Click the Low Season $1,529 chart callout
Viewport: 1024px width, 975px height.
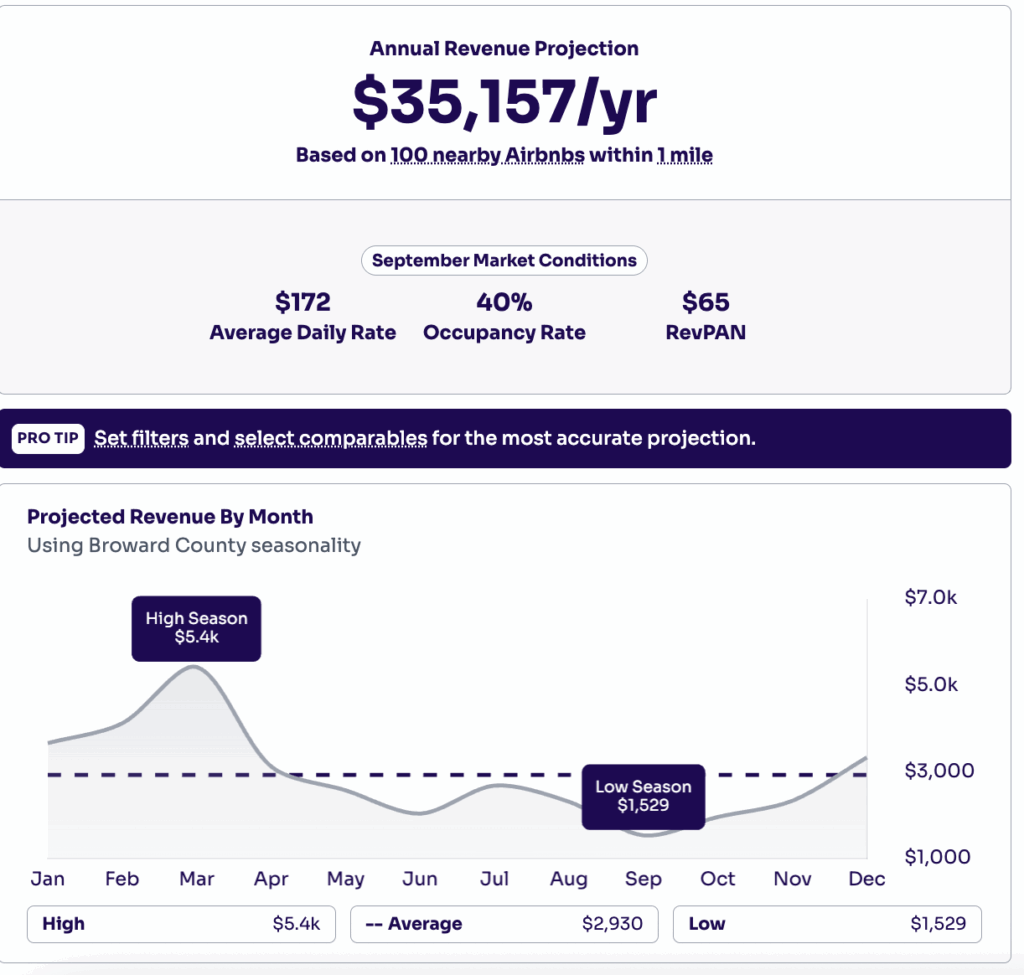[643, 797]
